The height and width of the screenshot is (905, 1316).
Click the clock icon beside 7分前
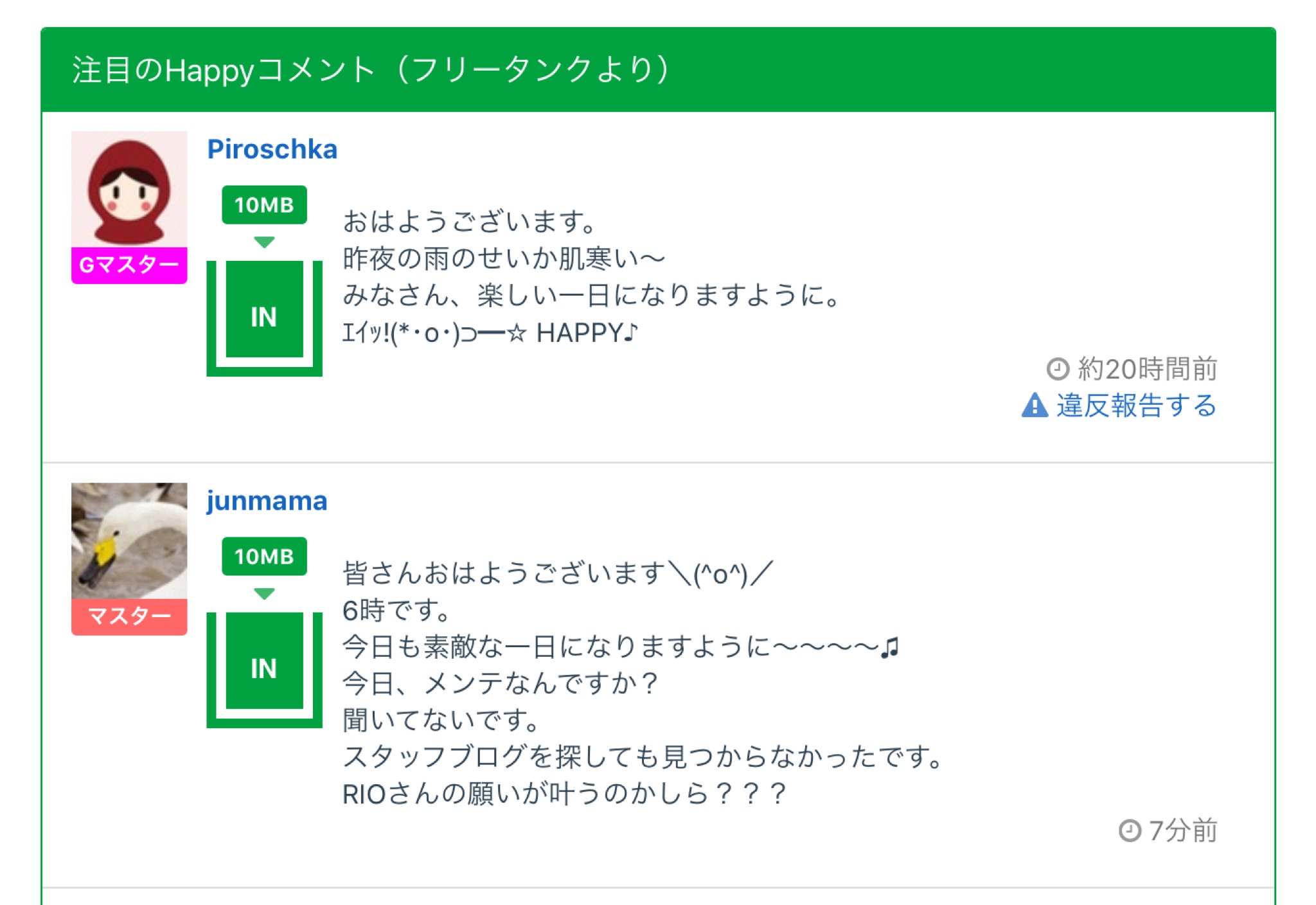(x=1130, y=830)
